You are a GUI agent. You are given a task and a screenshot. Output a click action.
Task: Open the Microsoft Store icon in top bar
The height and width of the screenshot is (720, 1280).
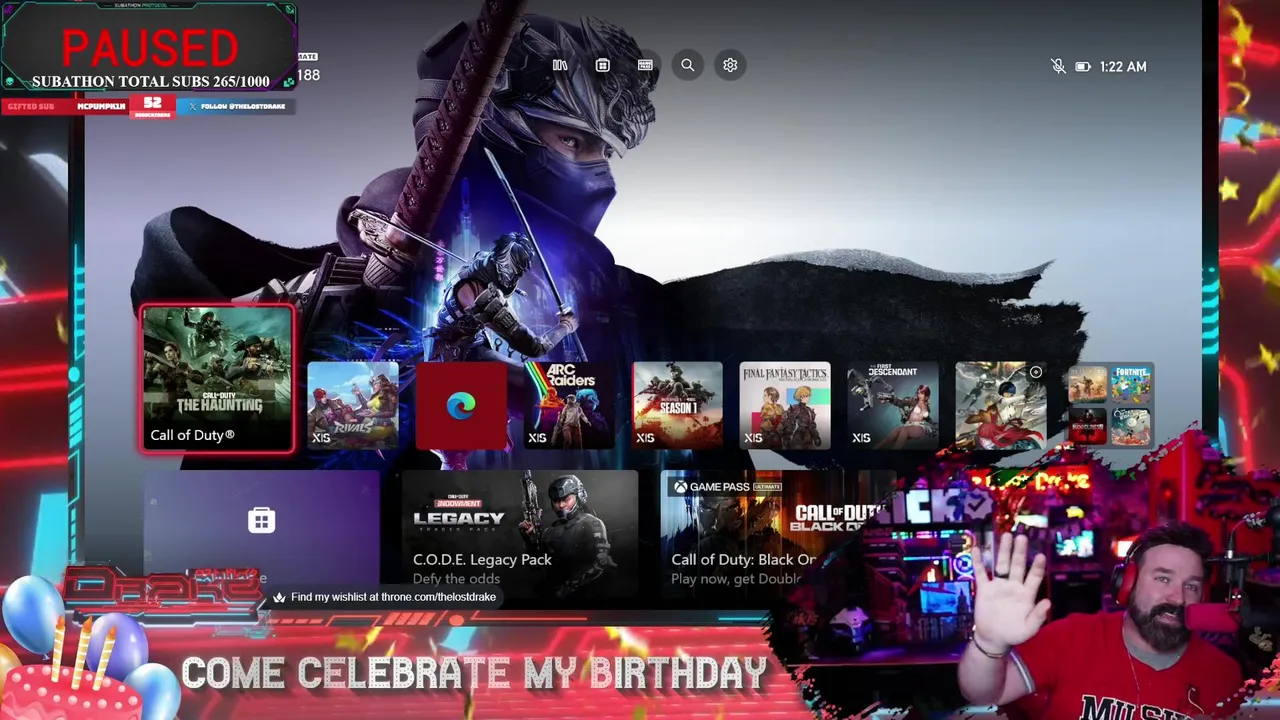pyautogui.click(x=602, y=65)
